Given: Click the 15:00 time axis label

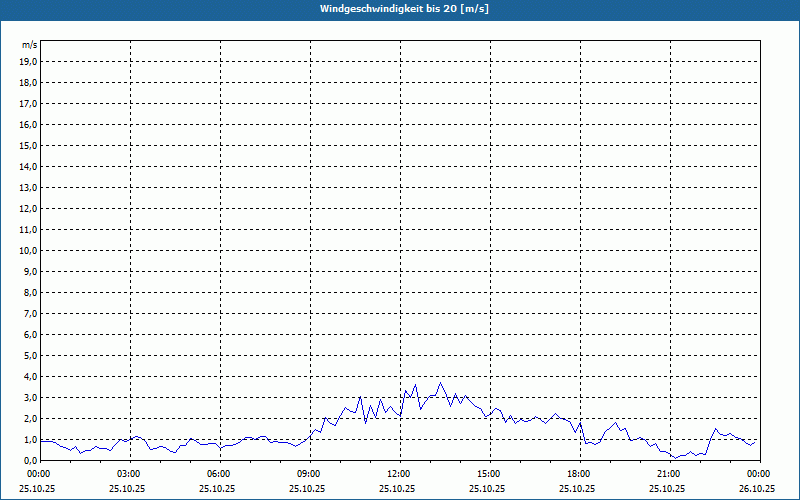Looking at the screenshot, I should click(x=489, y=474).
